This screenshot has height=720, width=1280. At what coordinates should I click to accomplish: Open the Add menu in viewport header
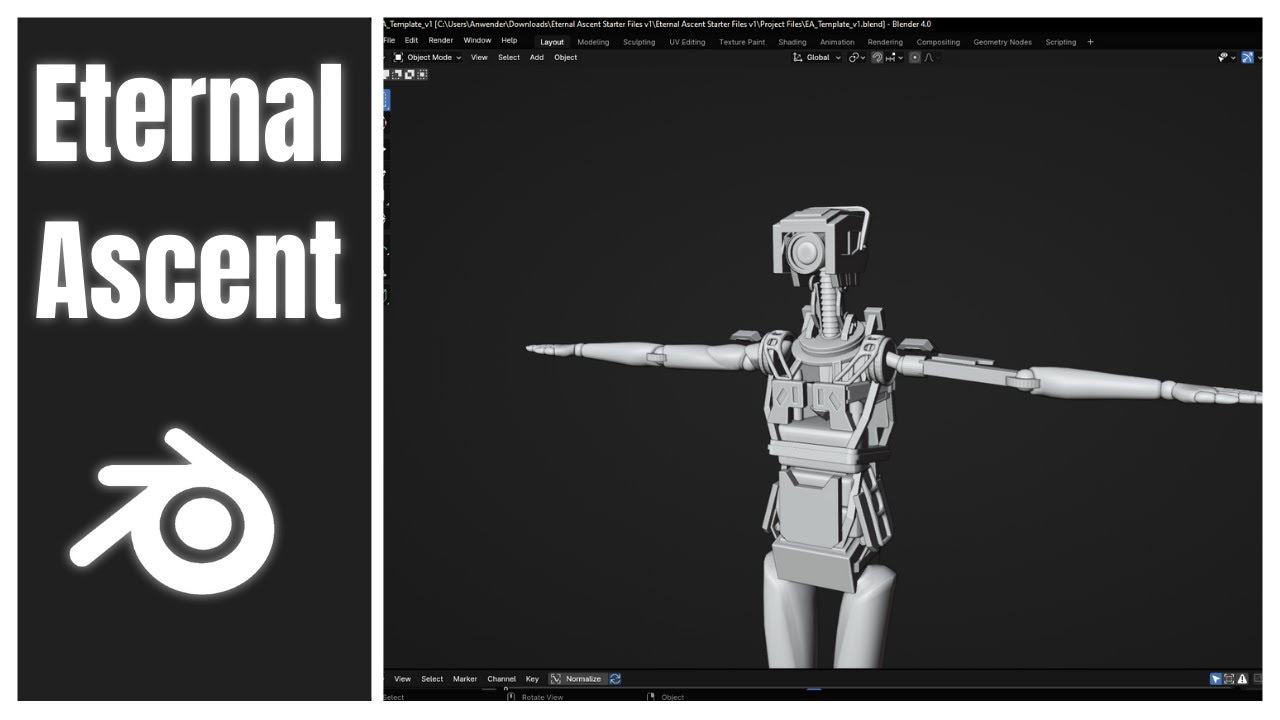pos(537,58)
